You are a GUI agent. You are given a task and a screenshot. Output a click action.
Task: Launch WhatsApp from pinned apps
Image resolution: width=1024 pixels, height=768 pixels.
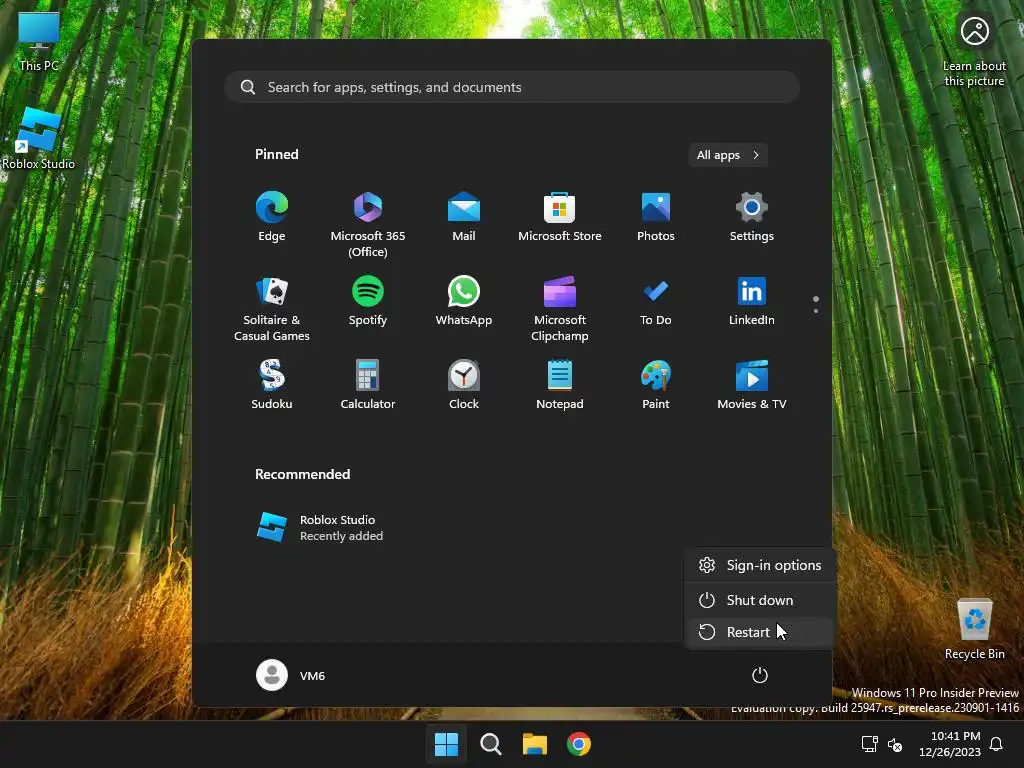point(464,301)
